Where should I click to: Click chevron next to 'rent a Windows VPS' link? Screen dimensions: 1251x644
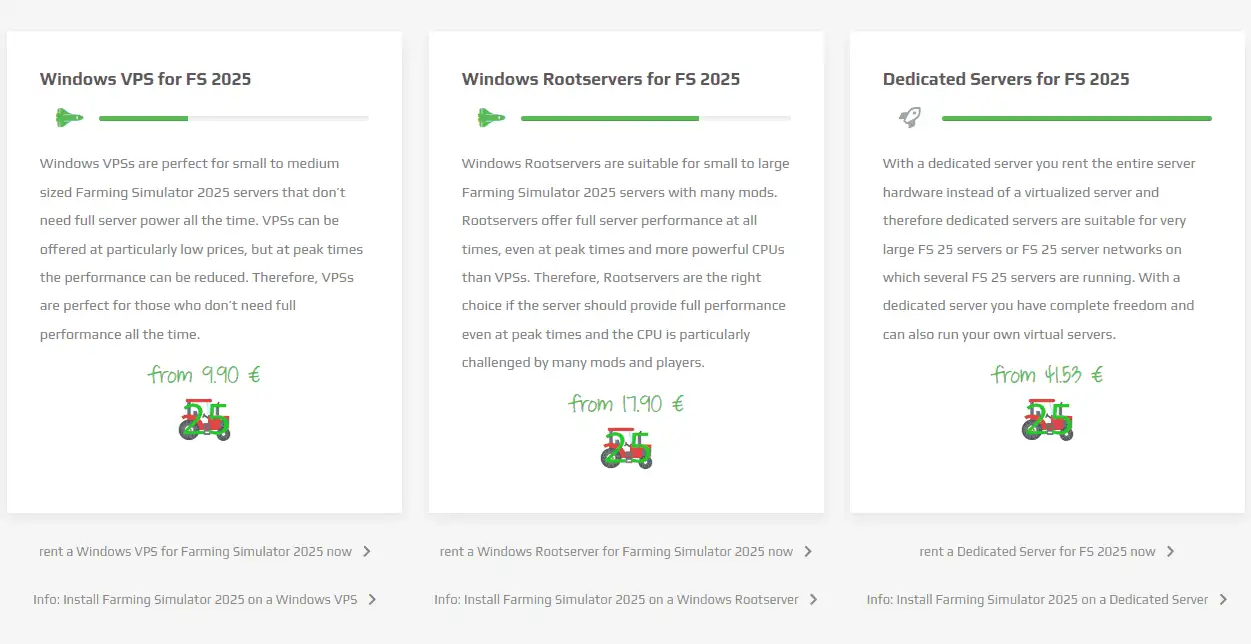point(367,551)
